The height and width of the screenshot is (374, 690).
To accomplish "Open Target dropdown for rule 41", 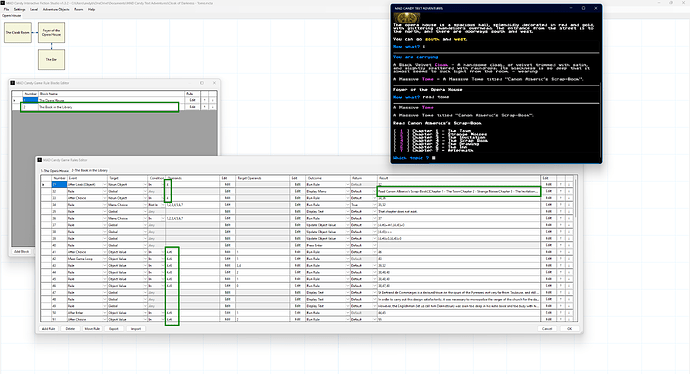I will (x=145, y=252).
